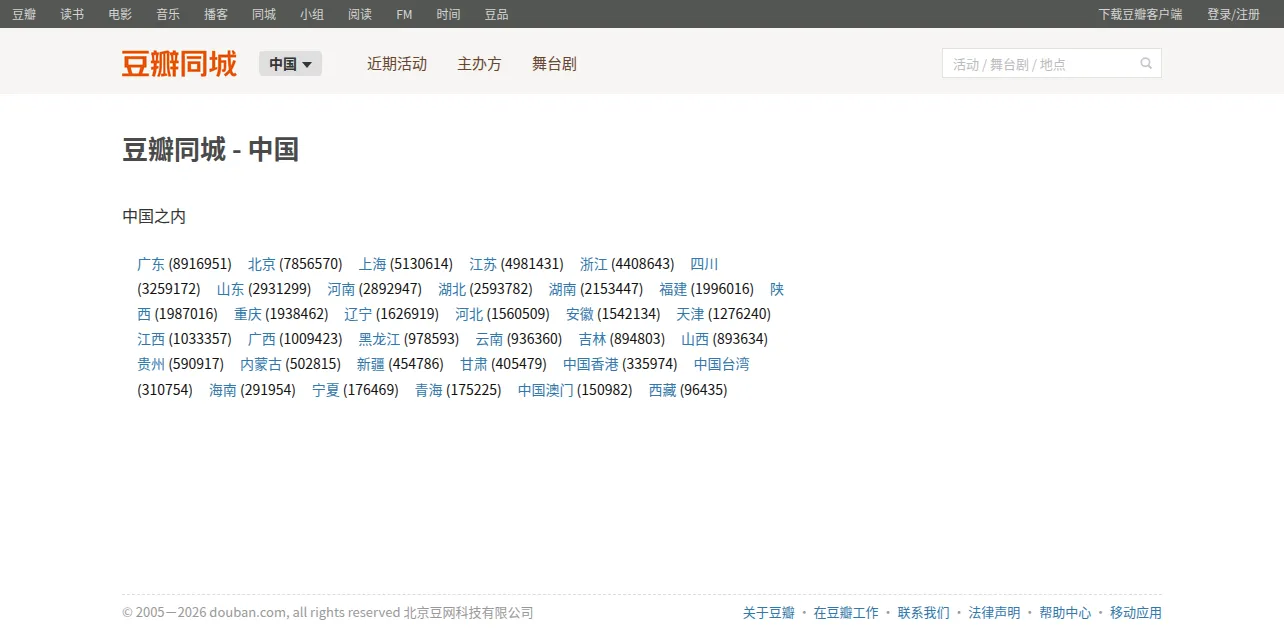Image resolution: width=1284 pixels, height=629 pixels.
Task: Select the 安徽 link
Action: click(x=580, y=314)
